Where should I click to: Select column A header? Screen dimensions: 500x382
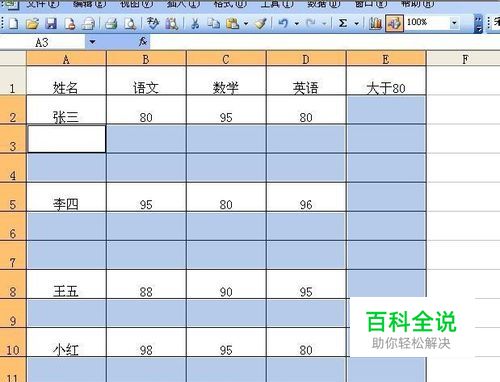(66, 59)
